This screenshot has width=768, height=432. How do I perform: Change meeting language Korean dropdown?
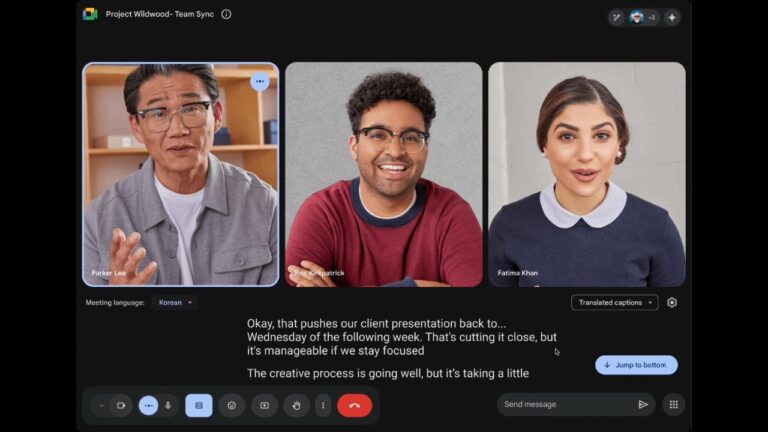[x=175, y=303]
